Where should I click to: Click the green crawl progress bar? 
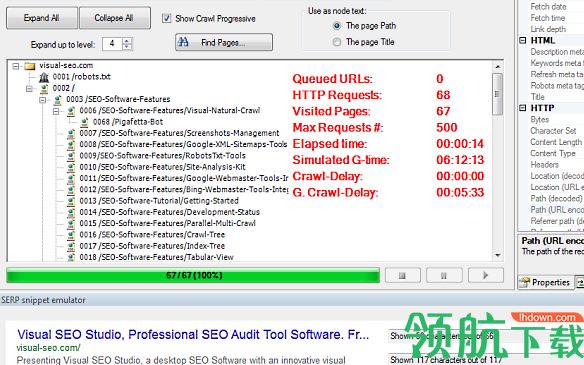click(193, 276)
